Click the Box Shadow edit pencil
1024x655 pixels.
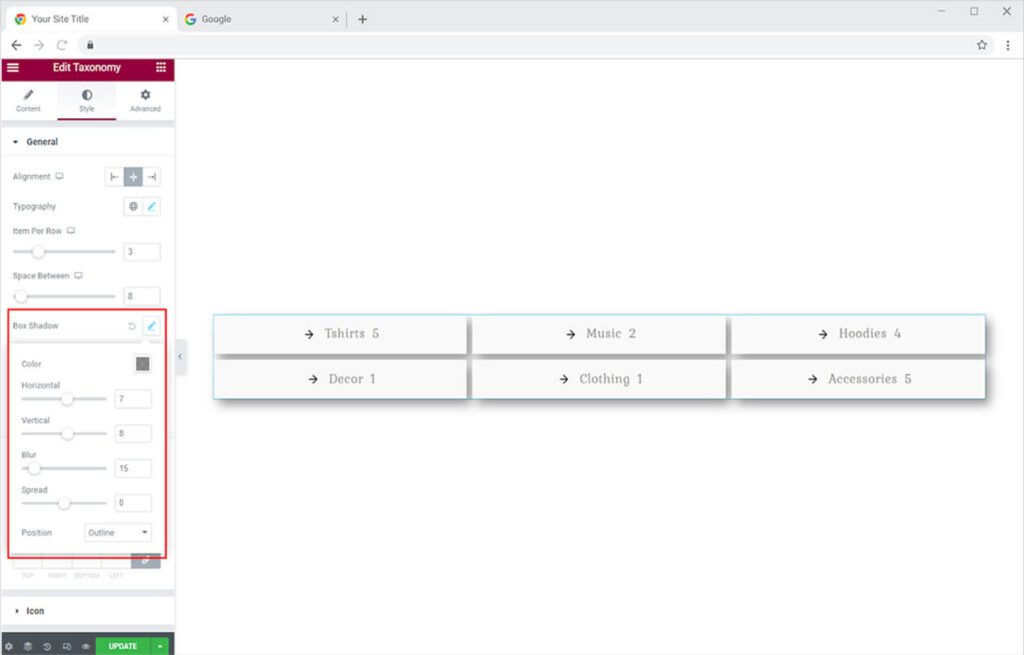(151, 326)
